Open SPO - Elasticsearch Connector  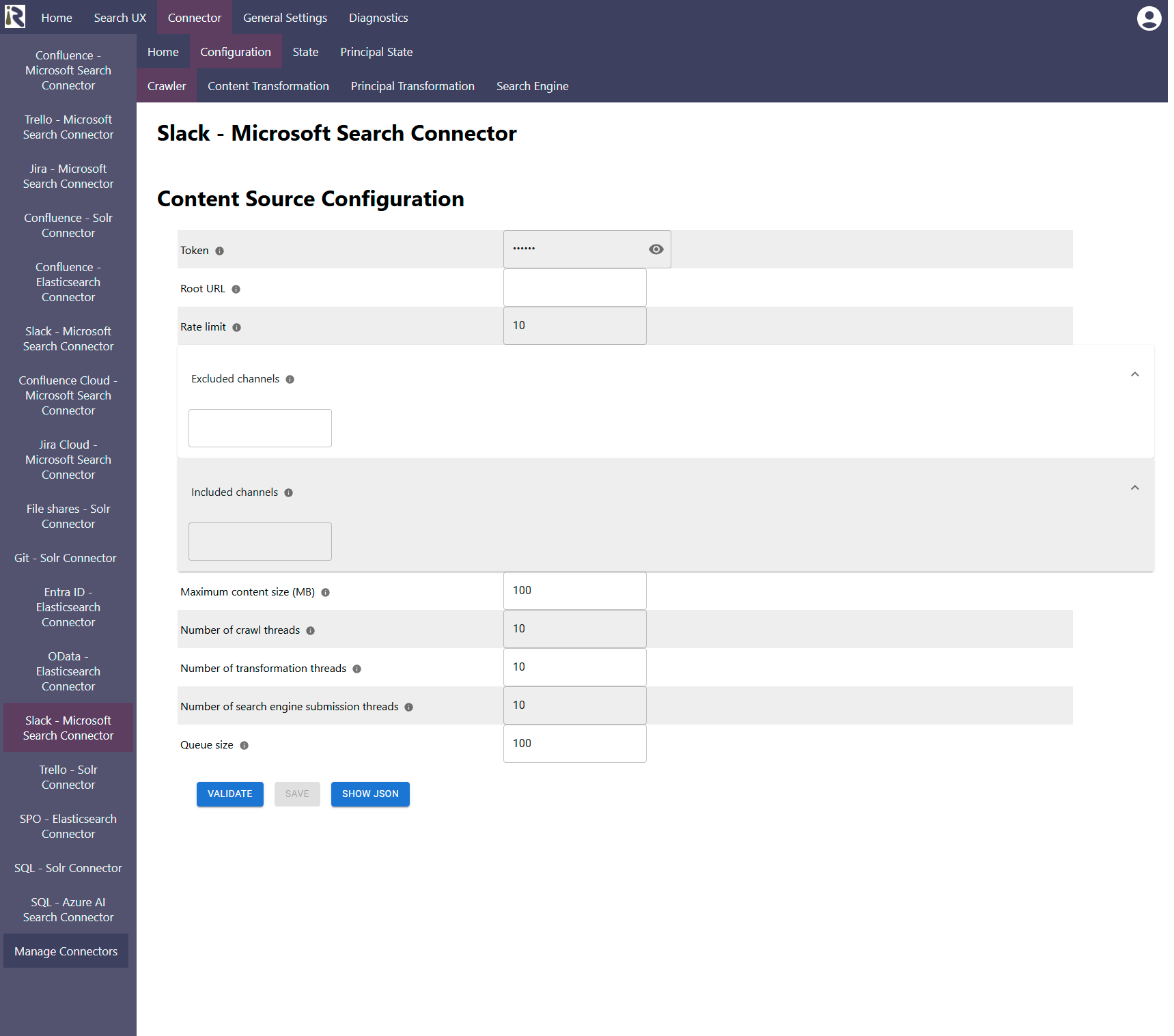(x=68, y=826)
